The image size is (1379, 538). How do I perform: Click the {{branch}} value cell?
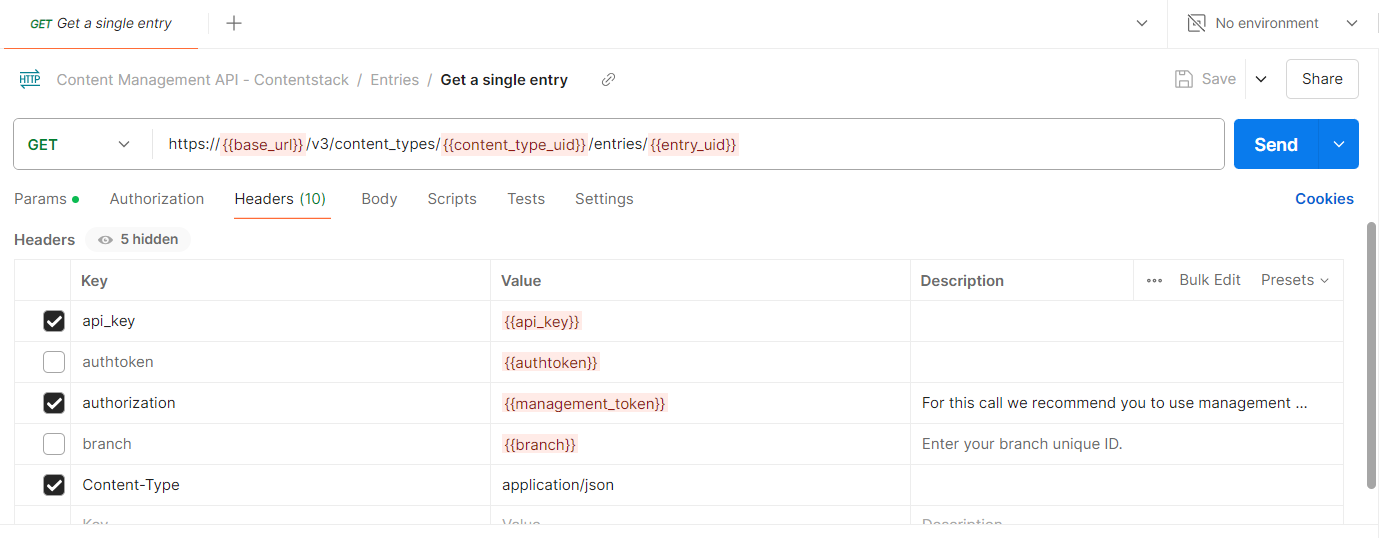click(x=700, y=444)
